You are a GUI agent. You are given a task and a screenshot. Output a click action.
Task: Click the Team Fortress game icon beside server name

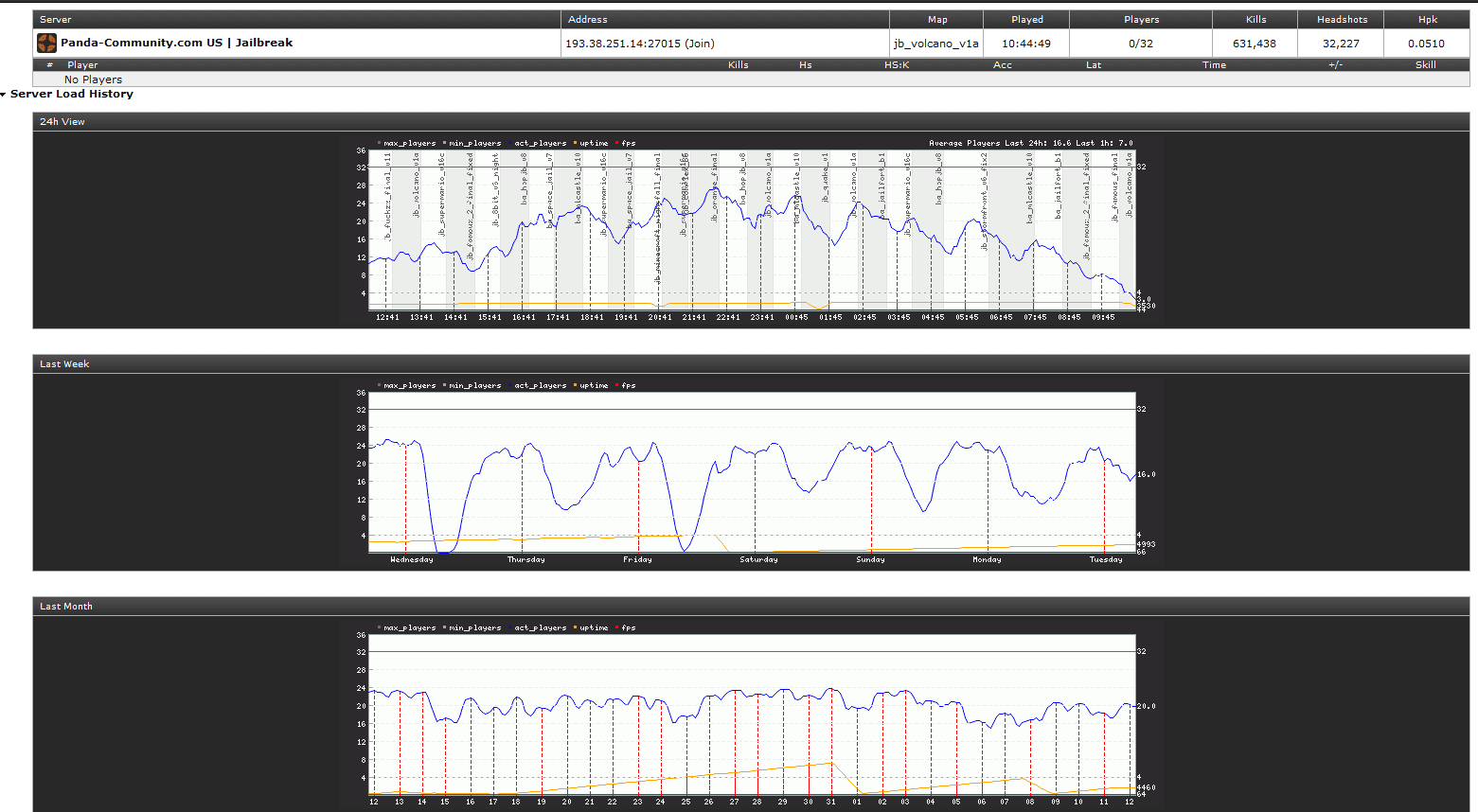46,44
